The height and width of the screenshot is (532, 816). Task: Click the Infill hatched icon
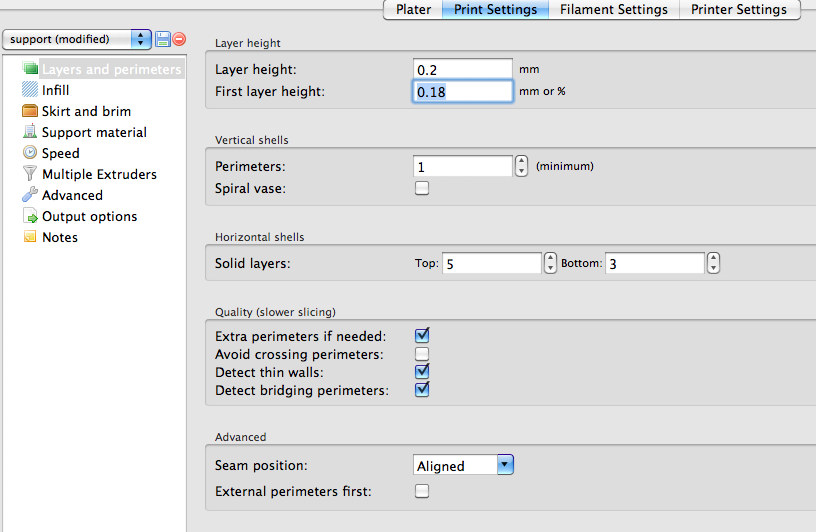pyautogui.click(x=30, y=90)
